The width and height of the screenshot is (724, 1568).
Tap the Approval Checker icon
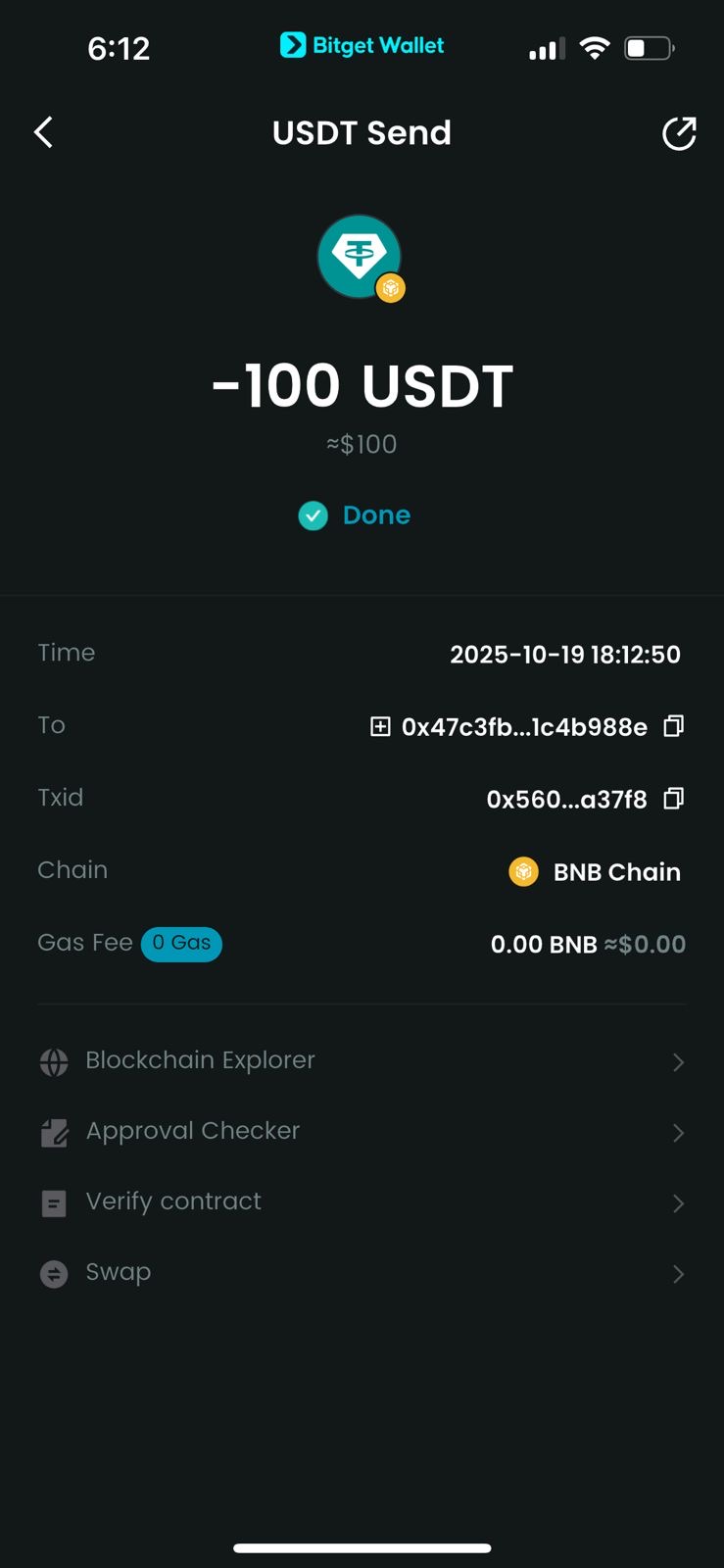pyautogui.click(x=54, y=1133)
